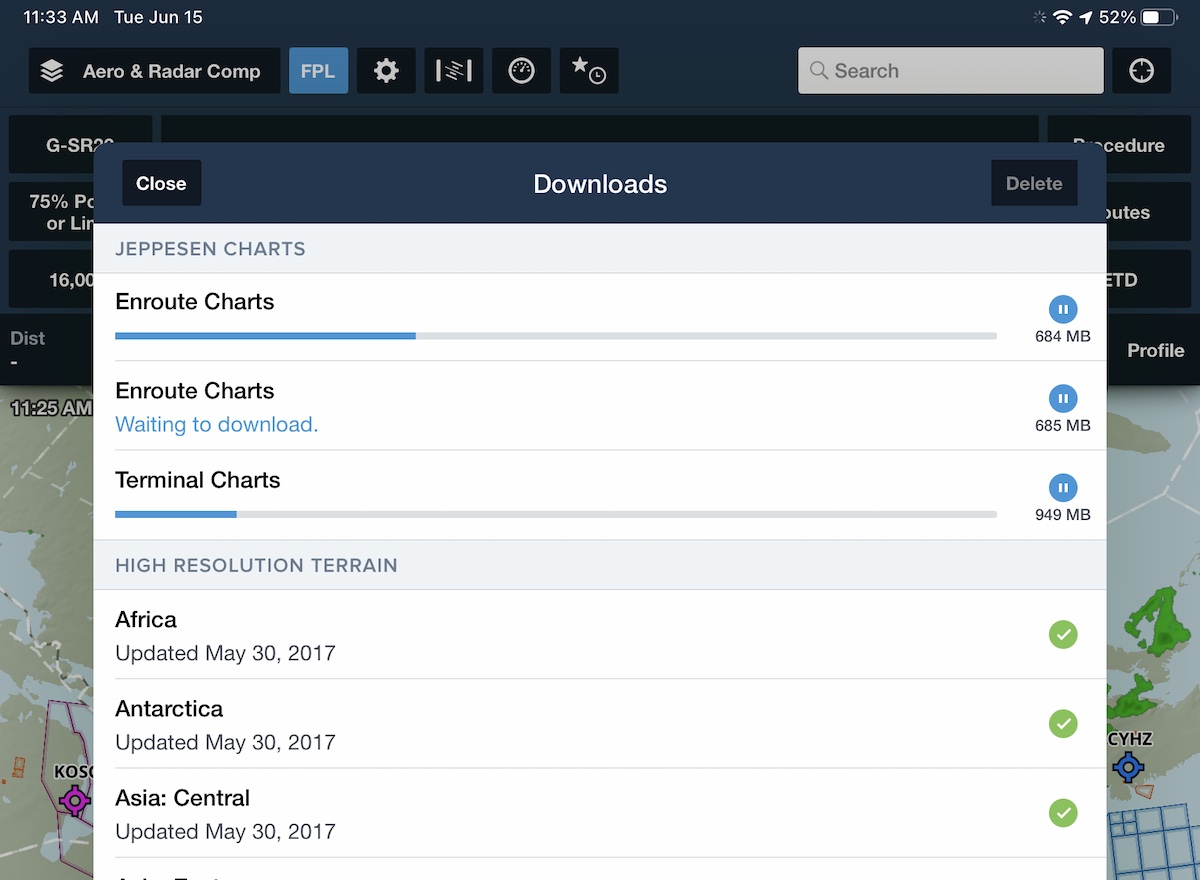Tap the 11:33 AM clock in status bar
The width and height of the screenshot is (1200, 880).
coord(61,17)
